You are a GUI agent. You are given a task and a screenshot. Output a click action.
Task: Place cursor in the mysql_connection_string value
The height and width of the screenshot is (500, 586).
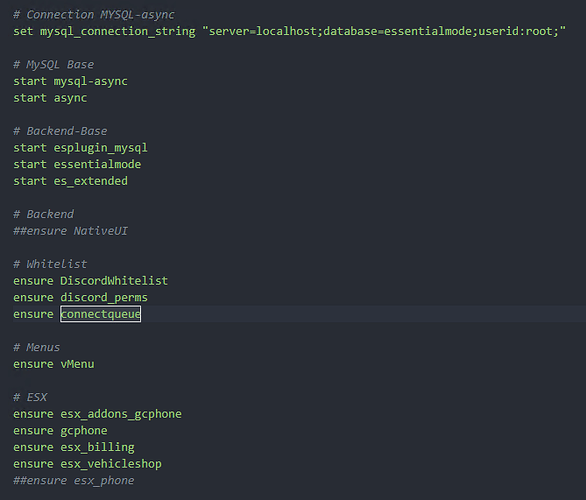point(384,31)
